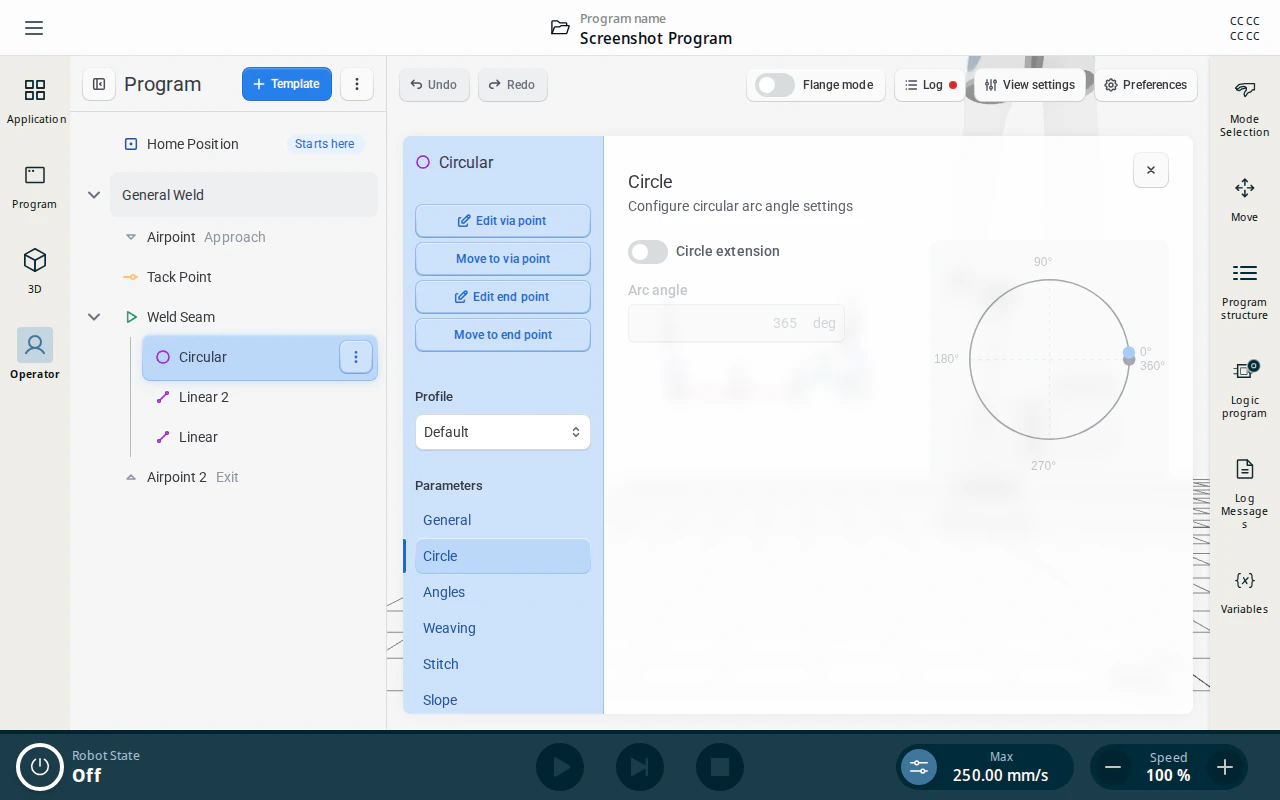Click the Edit end point button
This screenshot has width=1280, height=800.
pyautogui.click(x=503, y=297)
